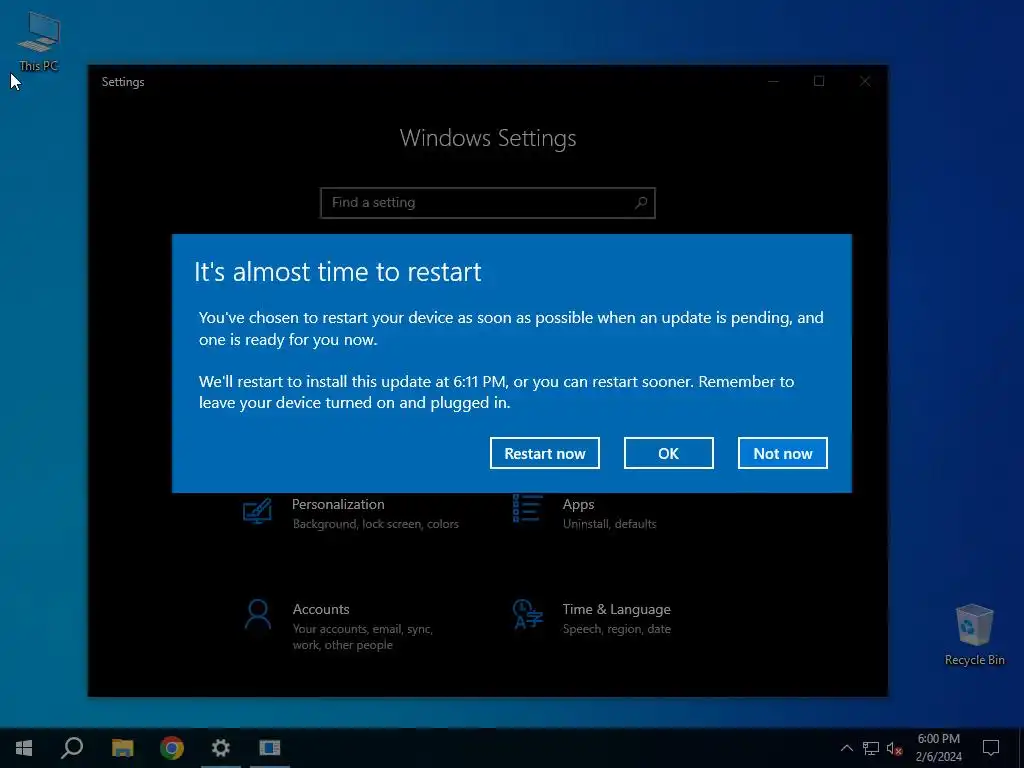Click the search magnifier in Find a setting
The height and width of the screenshot is (768, 1024).
tap(641, 202)
